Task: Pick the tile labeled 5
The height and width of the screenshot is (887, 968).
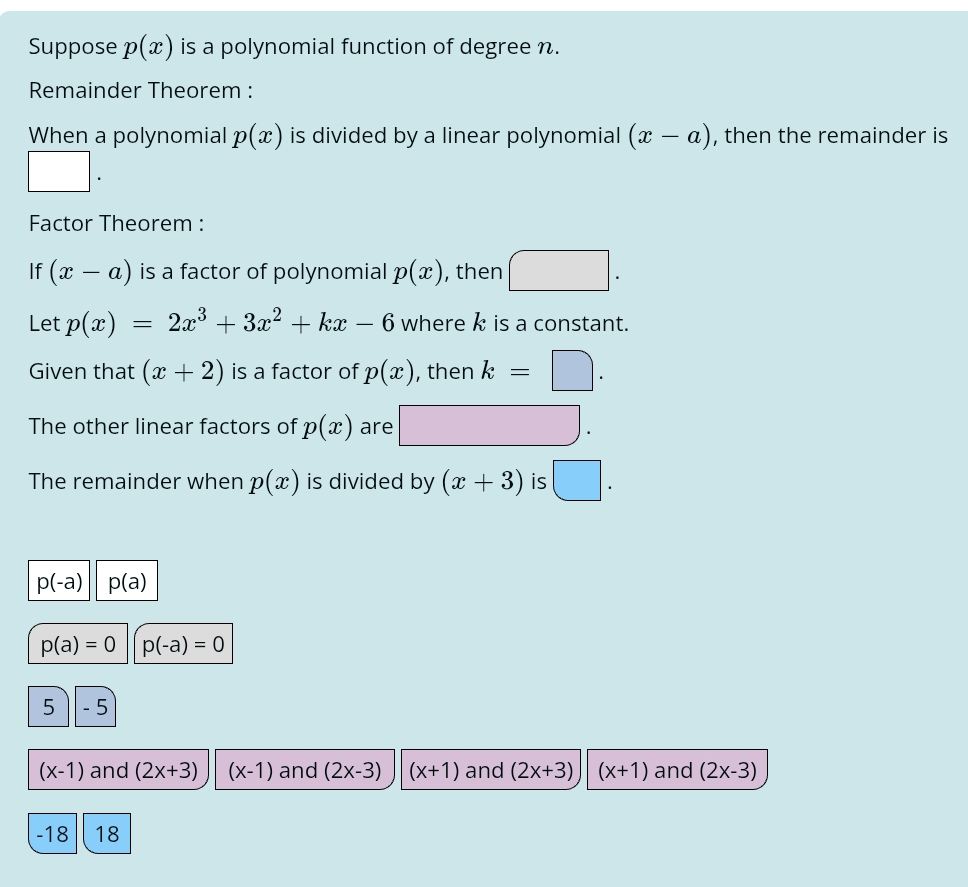Action: click(x=48, y=707)
